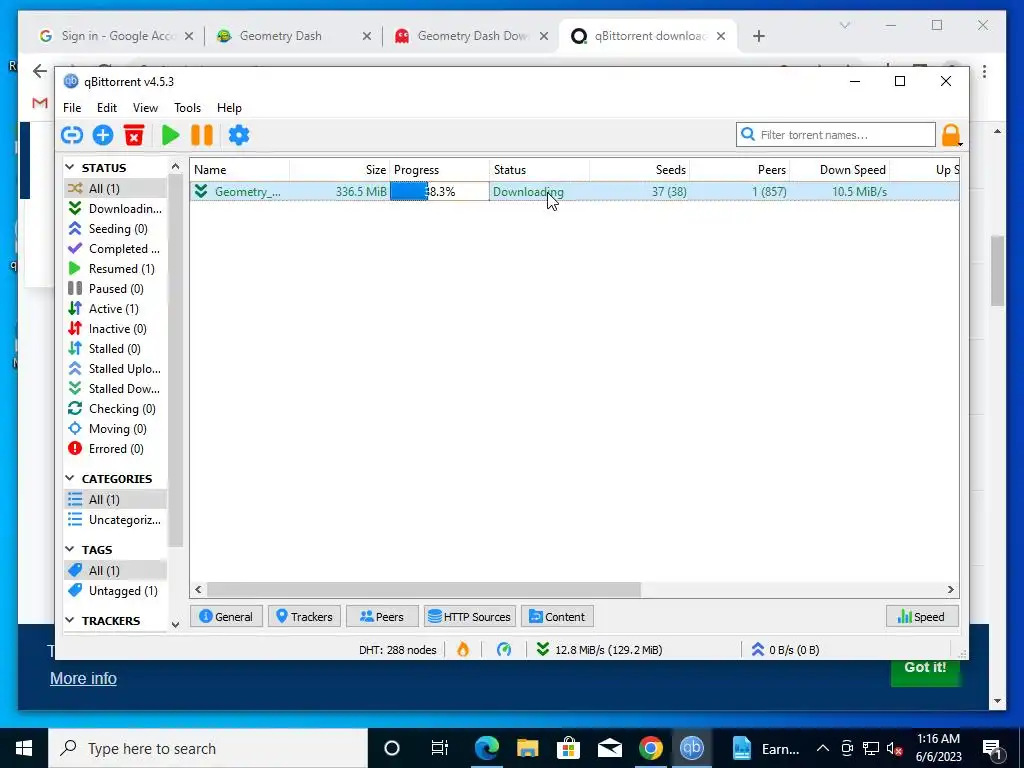Sort torrents by Seeds column
The image size is (1024, 768).
pos(639,170)
